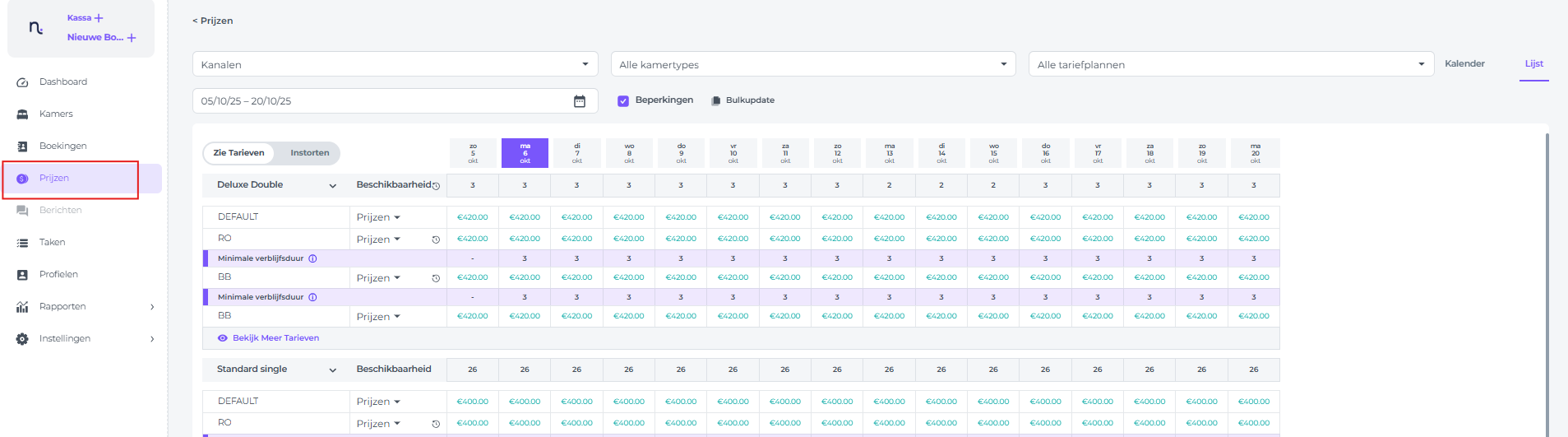Click info icon beside first Minimale verblijfsduur
Image resolution: width=1568 pixels, height=437 pixels.
pos(312,258)
